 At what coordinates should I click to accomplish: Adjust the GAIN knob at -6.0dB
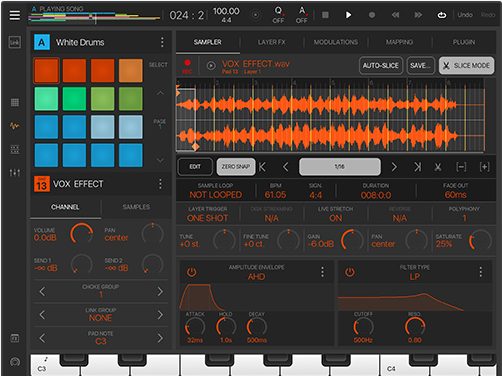click(352, 240)
